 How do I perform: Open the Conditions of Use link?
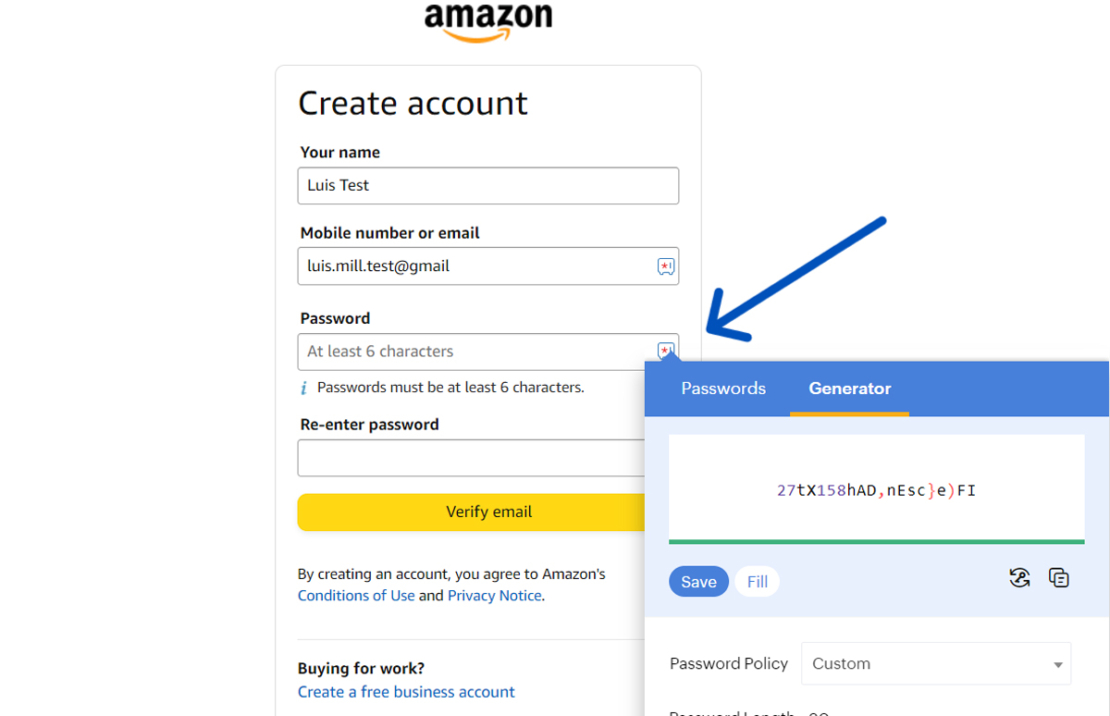[356, 595]
